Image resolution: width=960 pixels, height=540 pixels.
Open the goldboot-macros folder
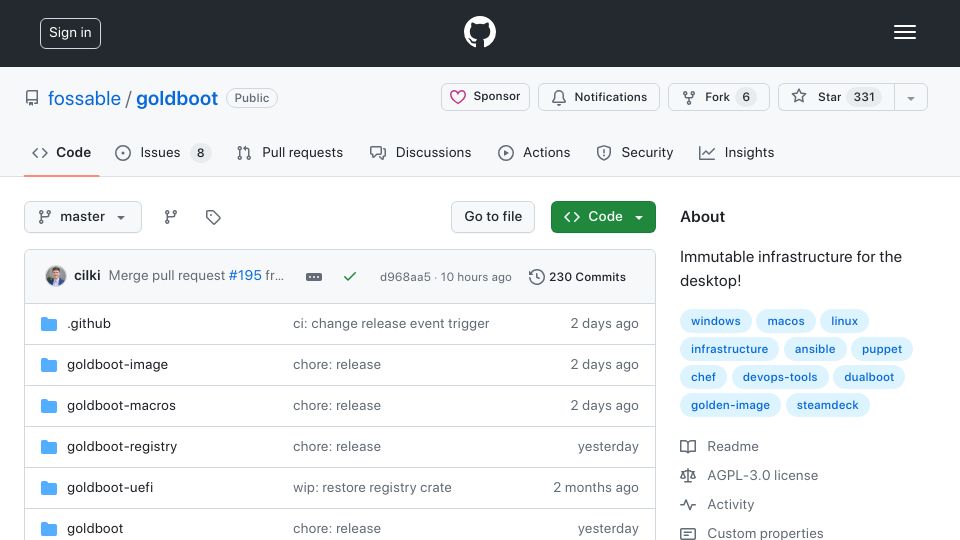coord(121,405)
